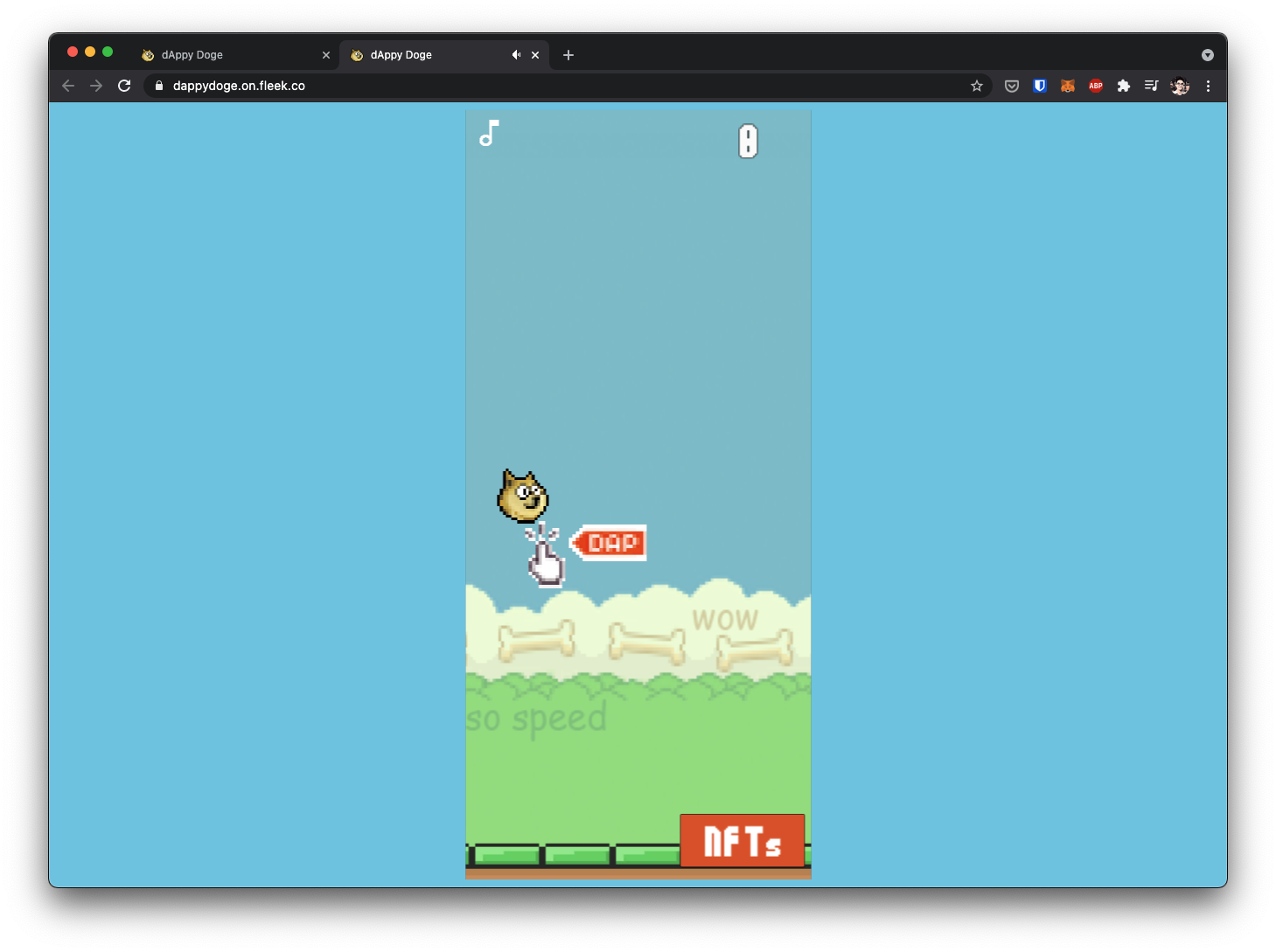Open the Chrome profile avatar
Screen dimensions: 1276x952
pyautogui.click(x=1180, y=86)
